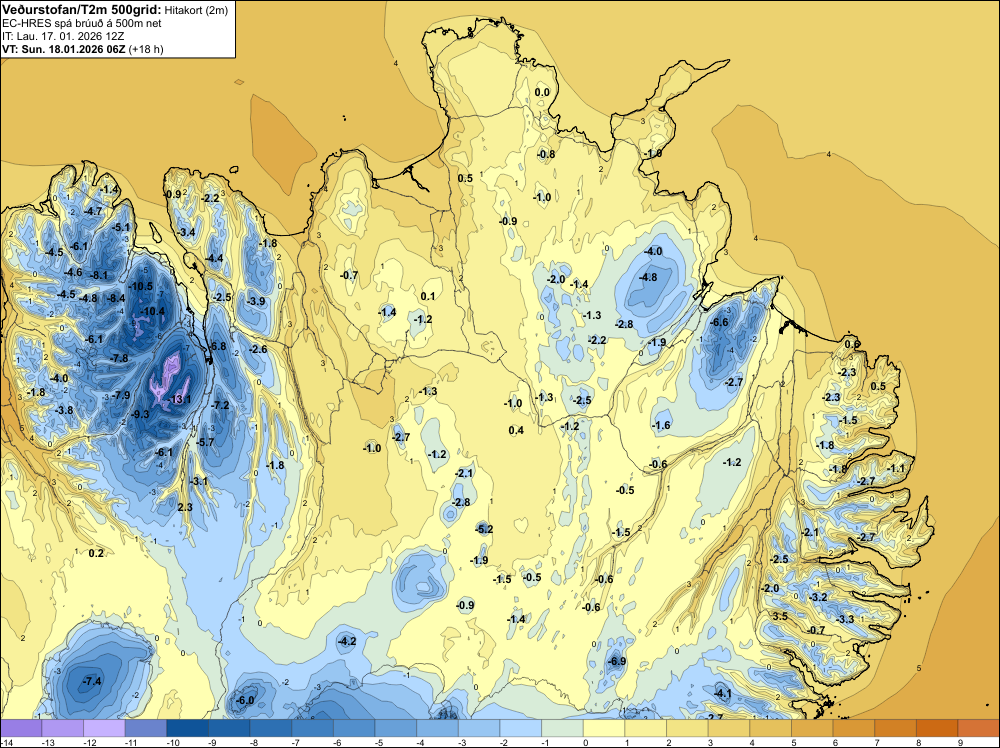Click the -10.5 temperature value

(141, 286)
